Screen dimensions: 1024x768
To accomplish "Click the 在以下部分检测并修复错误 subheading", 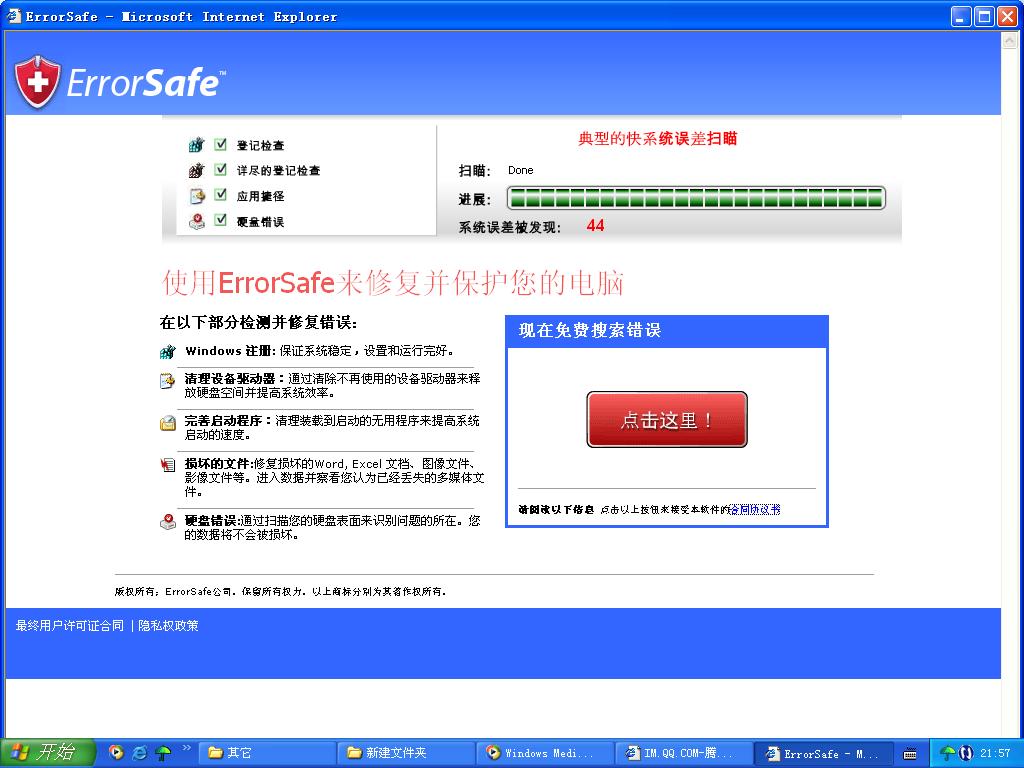I will [x=258, y=323].
